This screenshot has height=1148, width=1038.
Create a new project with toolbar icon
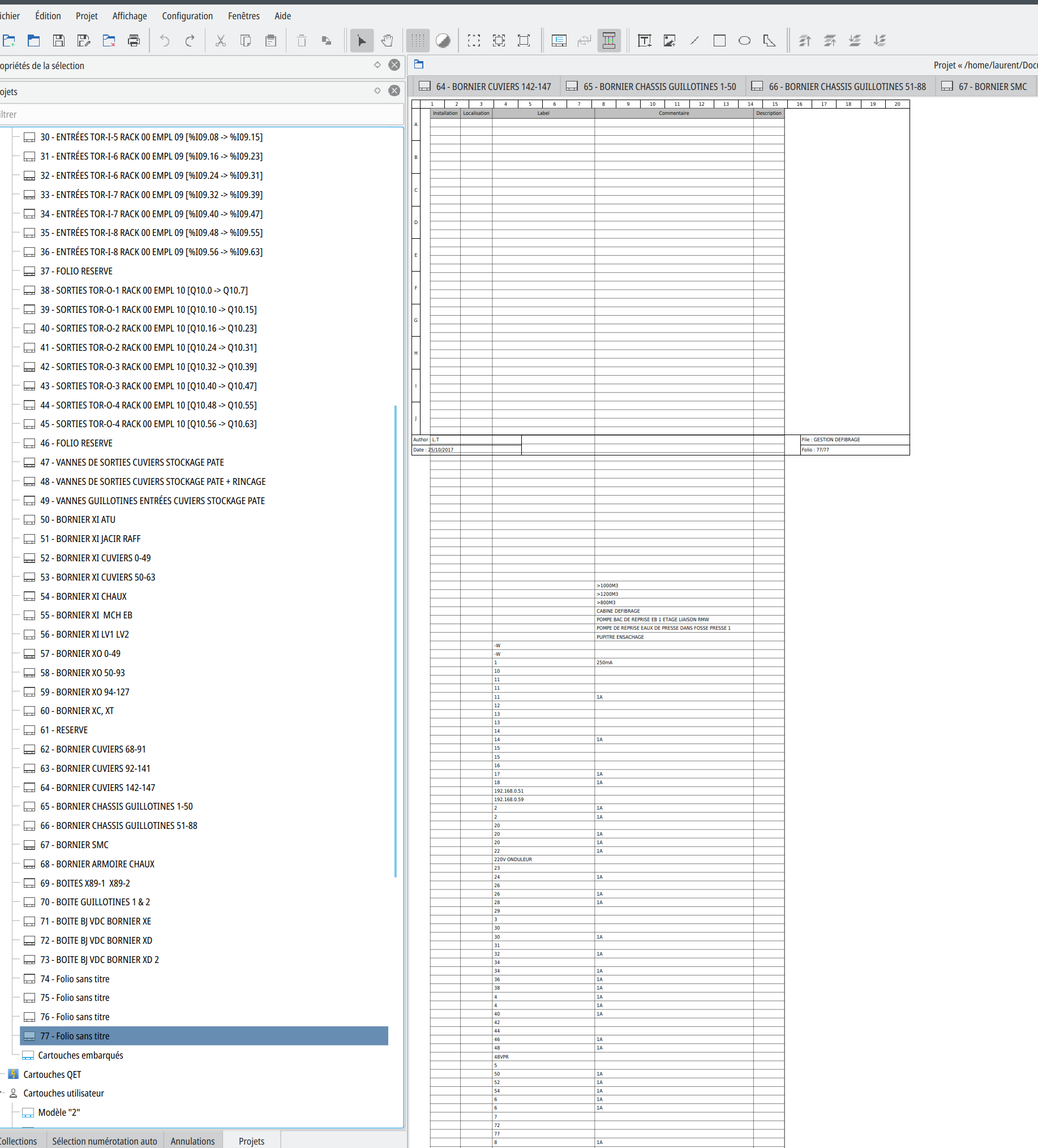(8, 40)
